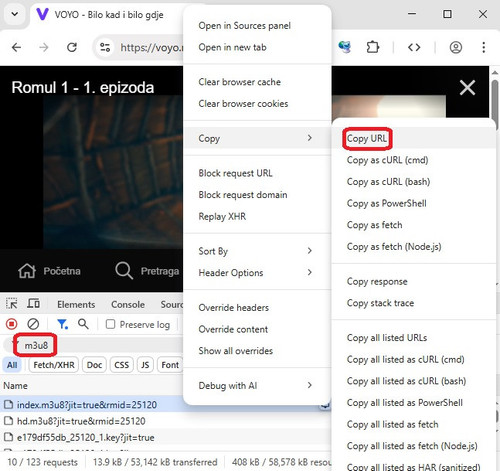
Task: Choose Override headers
Action: pos(257,307)
